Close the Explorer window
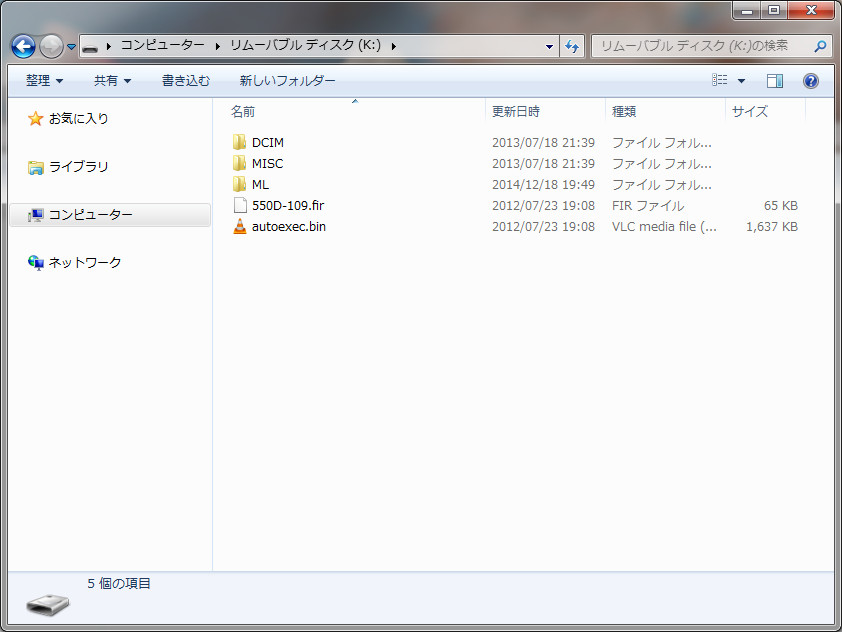 click(811, 10)
